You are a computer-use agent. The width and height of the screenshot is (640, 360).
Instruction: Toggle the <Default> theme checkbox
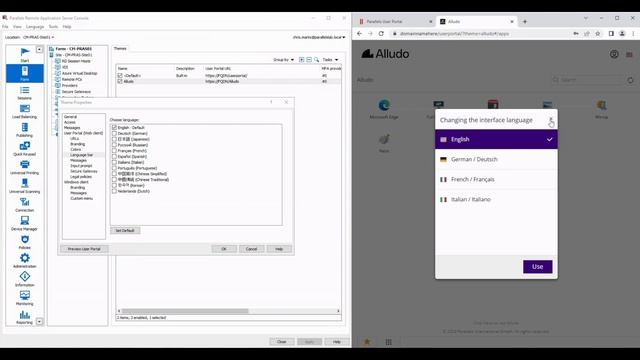(x=120, y=76)
